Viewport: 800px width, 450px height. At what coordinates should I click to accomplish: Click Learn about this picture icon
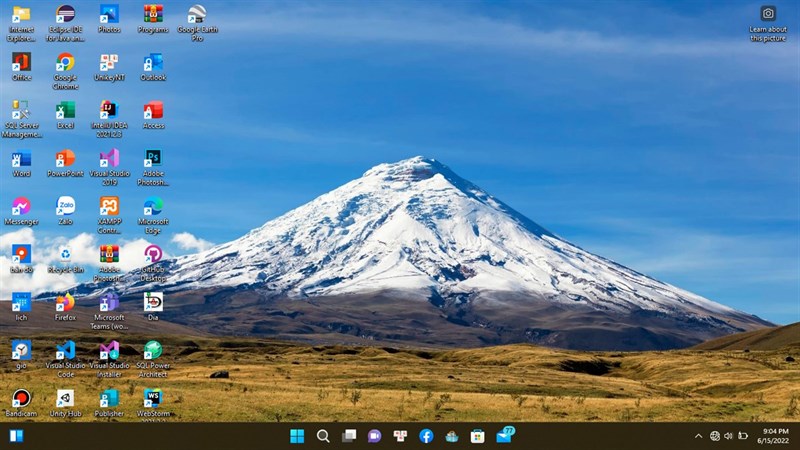[x=768, y=23]
